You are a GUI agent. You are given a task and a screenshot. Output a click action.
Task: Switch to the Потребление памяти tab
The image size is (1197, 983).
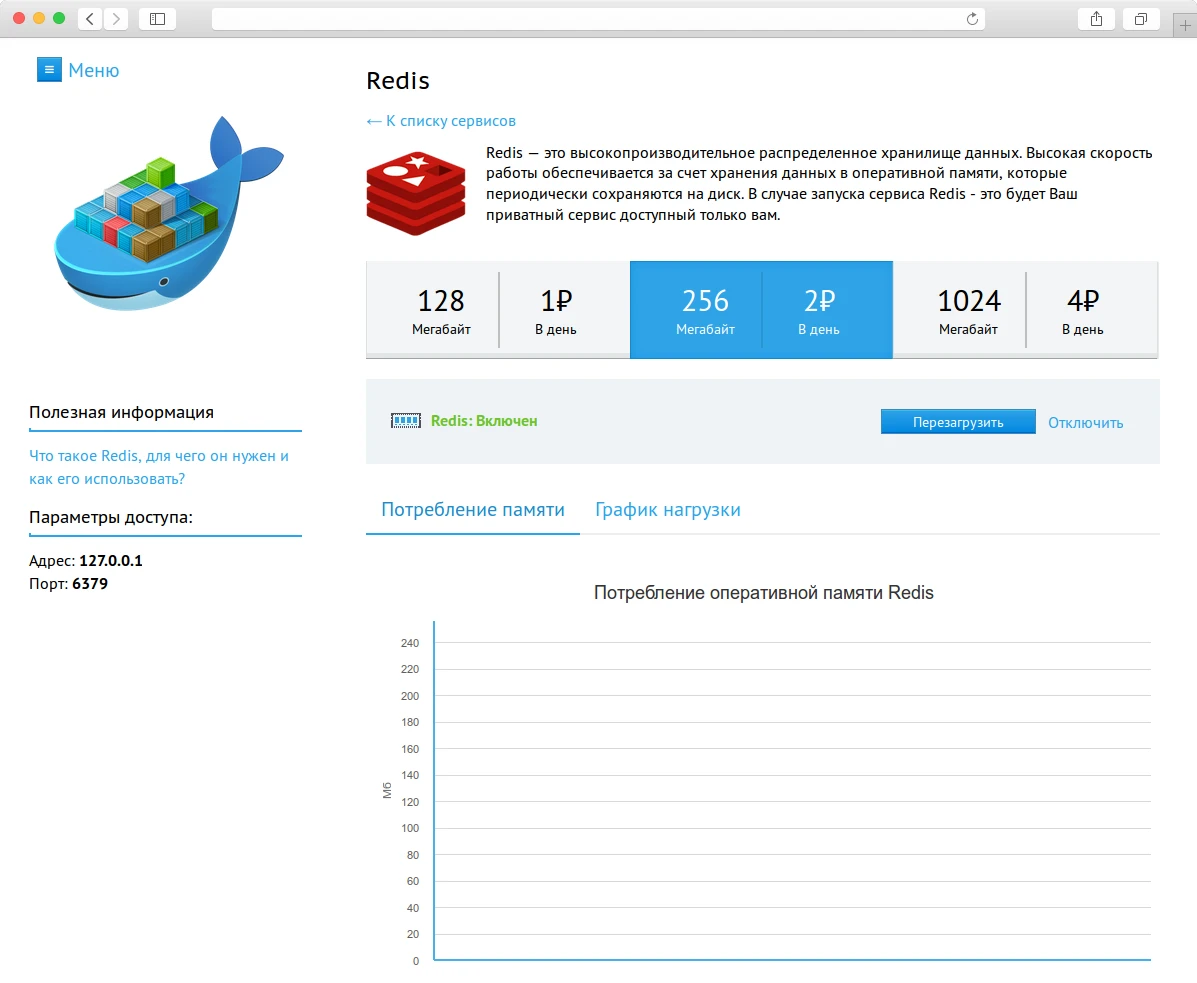tap(472, 509)
